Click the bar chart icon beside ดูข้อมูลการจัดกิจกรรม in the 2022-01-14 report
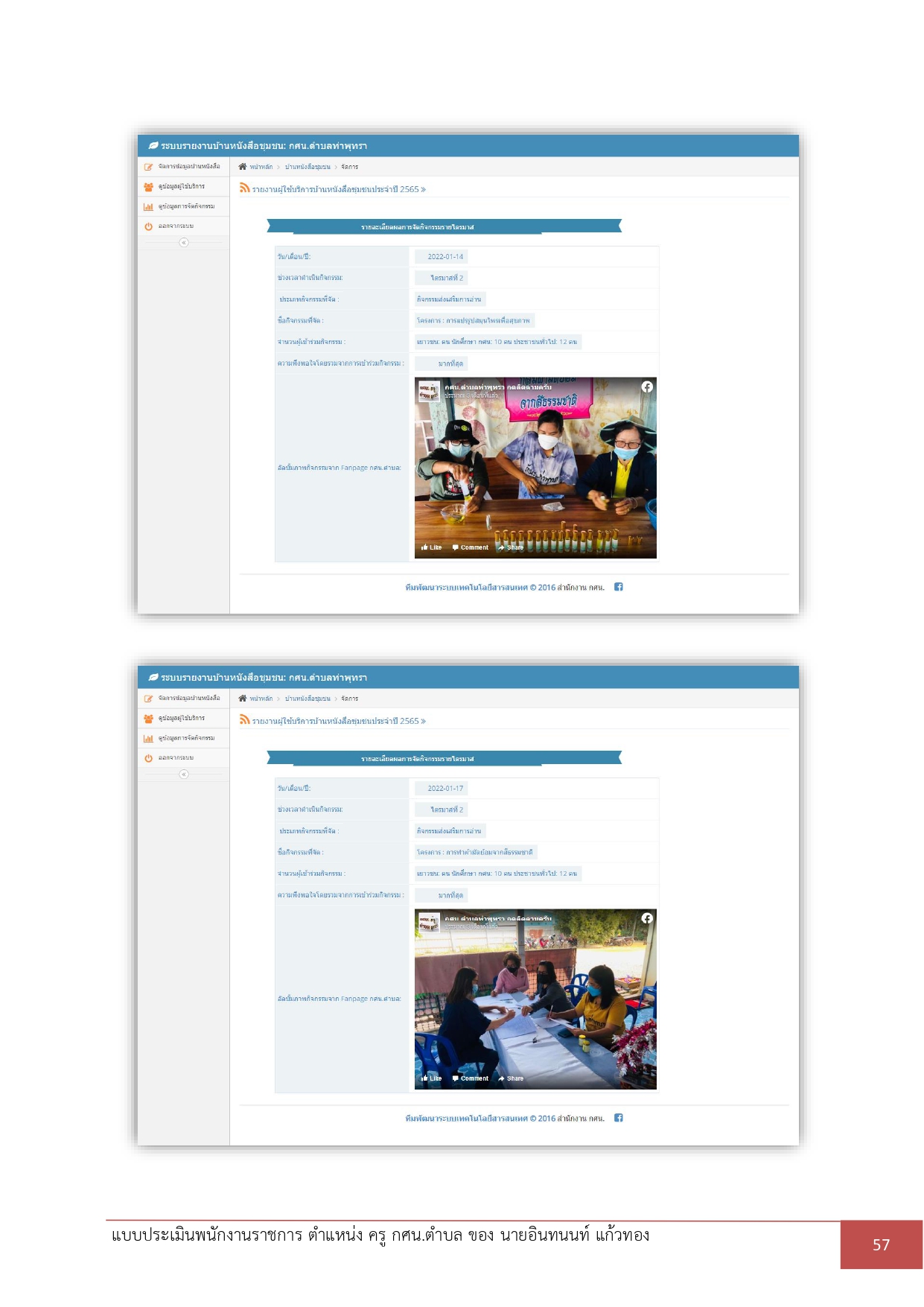This screenshot has width=924, height=1307. [x=148, y=207]
